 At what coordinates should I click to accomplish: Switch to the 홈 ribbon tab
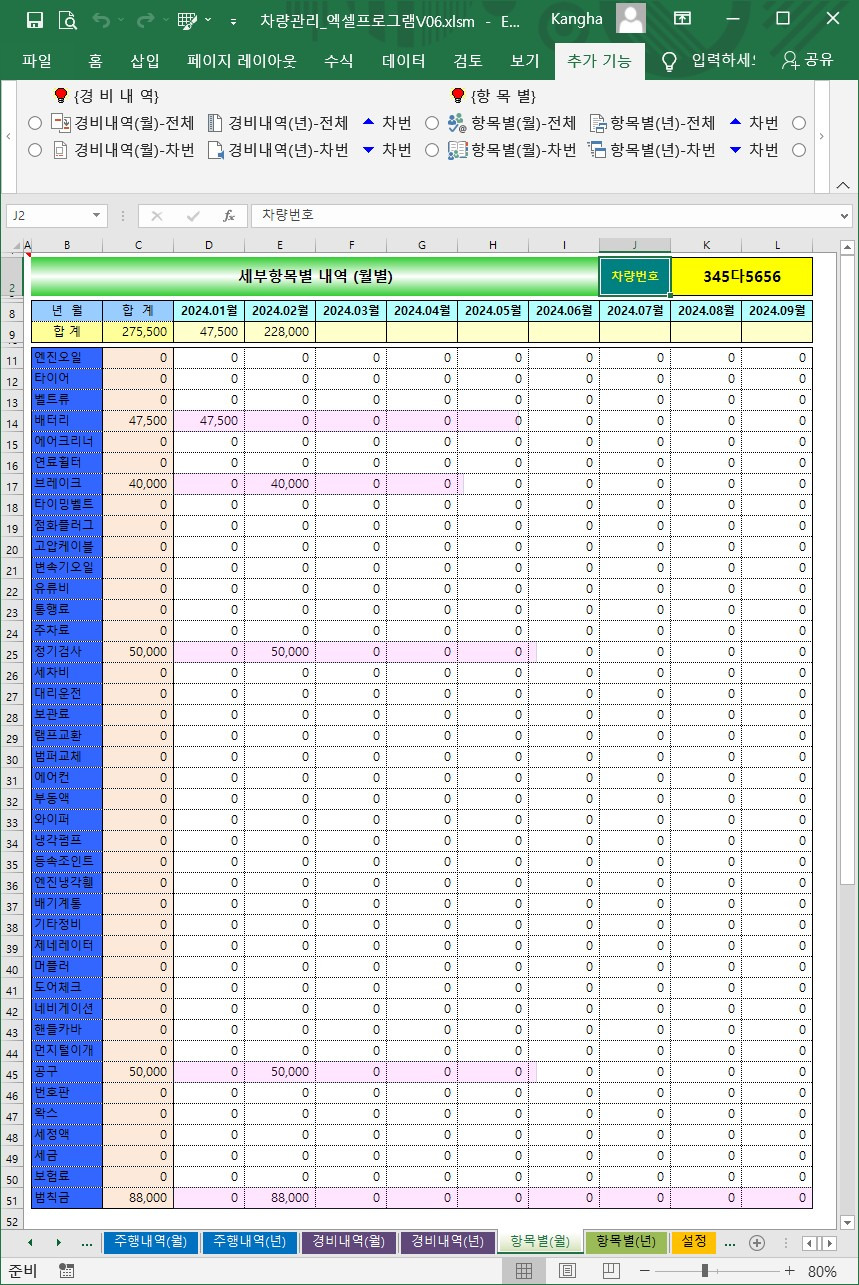[x=95, y=61]
